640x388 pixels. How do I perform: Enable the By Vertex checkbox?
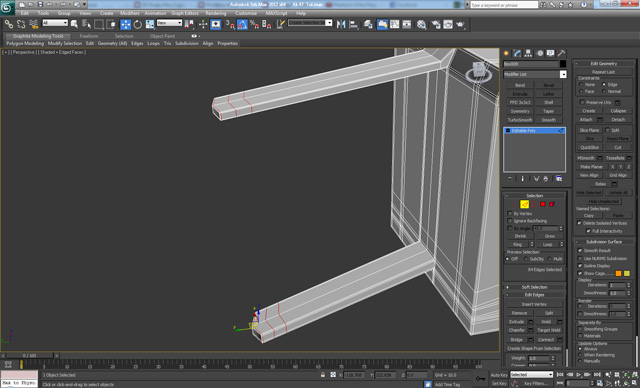point(509,214)
